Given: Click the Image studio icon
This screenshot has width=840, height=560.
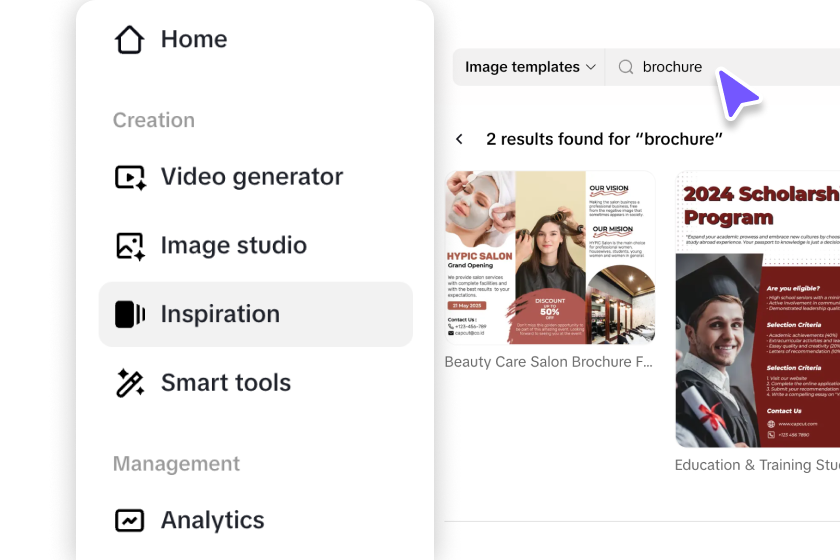Looking at the screenshot, I should click(x=130, y=246).
